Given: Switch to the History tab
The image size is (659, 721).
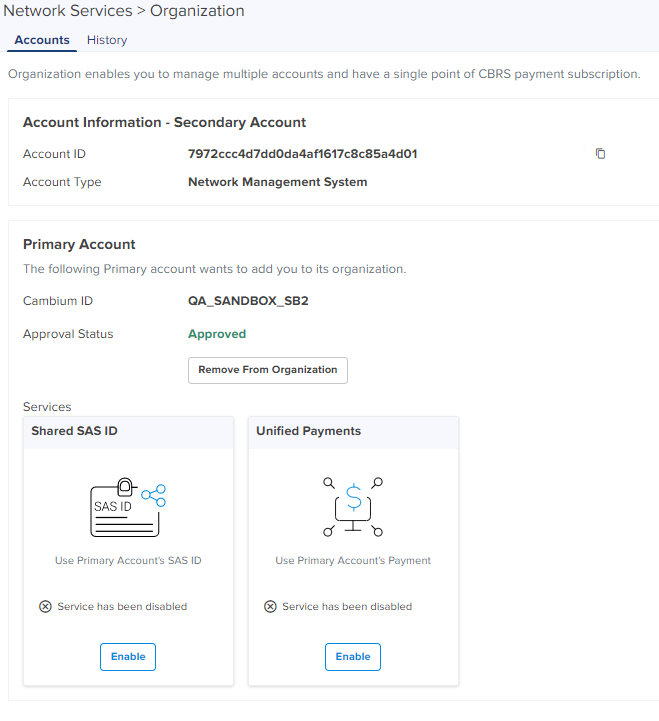Looking at the screenshot, I should click(x=107, y=40).
